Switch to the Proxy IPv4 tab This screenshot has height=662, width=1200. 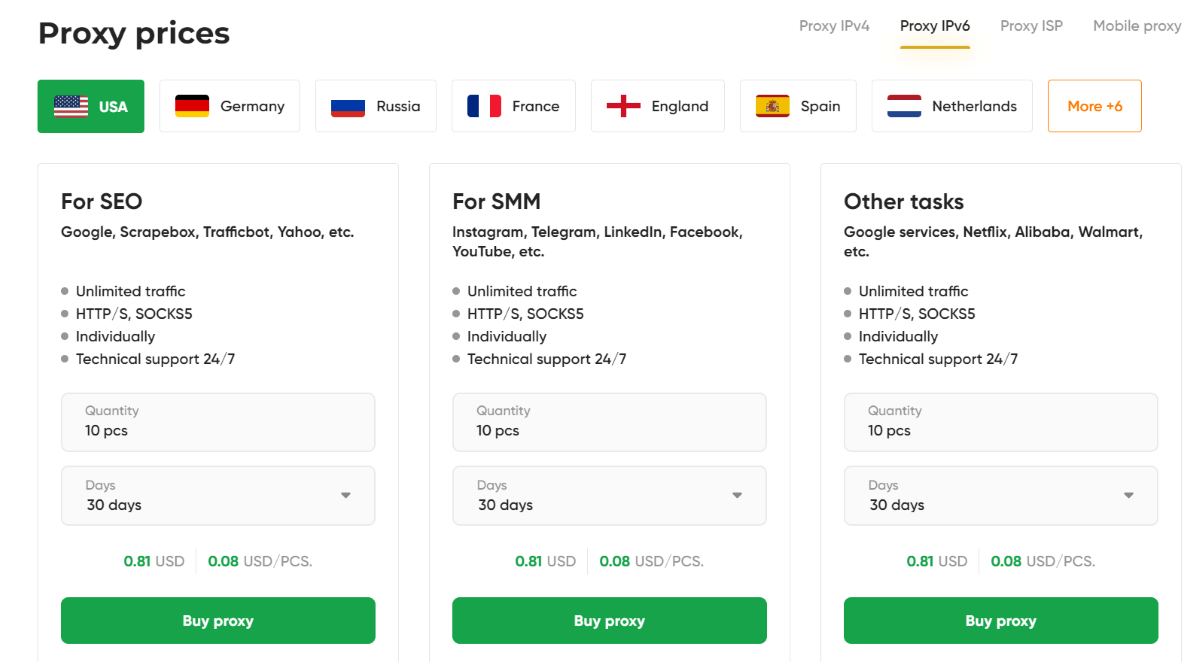(x=834, y=26)
